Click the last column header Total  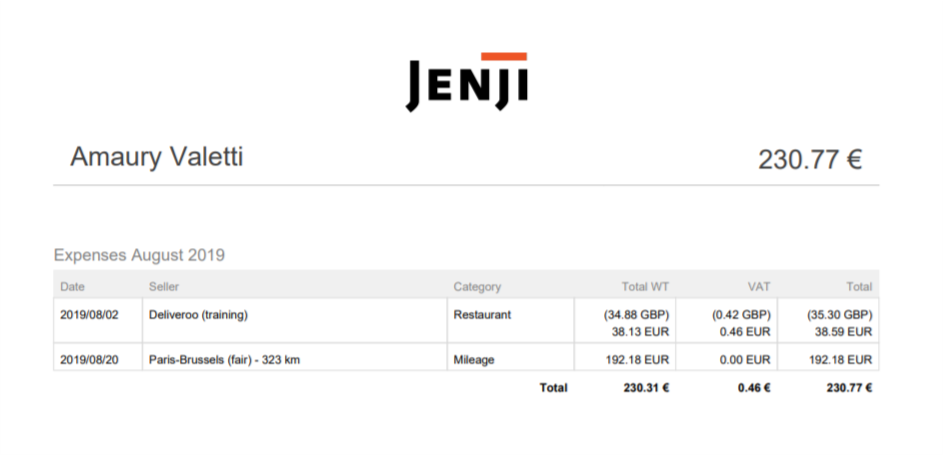pyautogui.click(x=859, y=287)
